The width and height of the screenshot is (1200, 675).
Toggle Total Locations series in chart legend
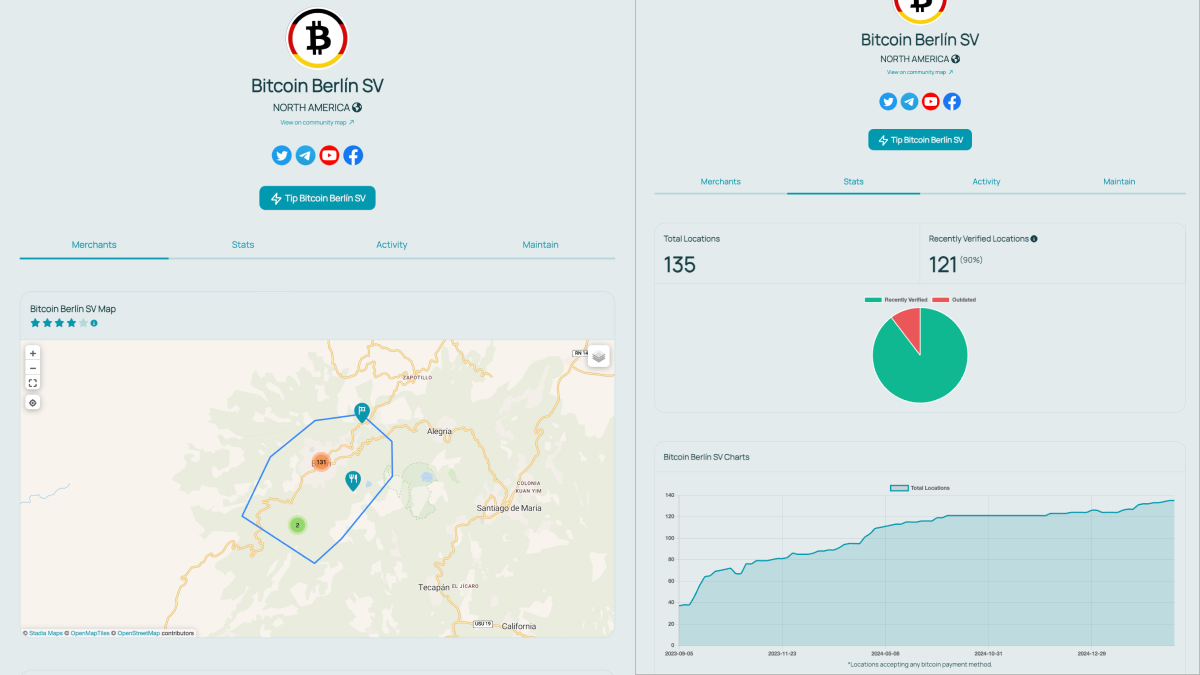tap(920, 488)
